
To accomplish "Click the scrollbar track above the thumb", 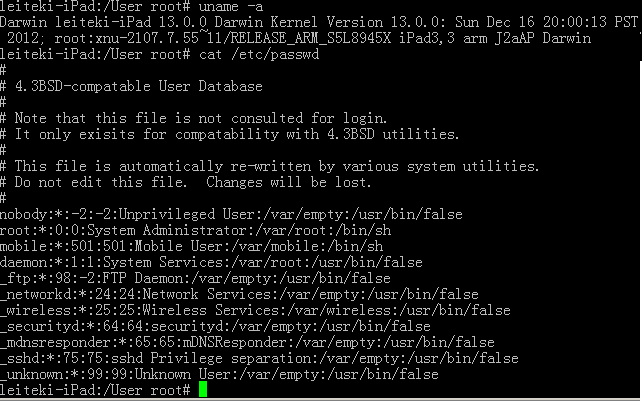I will (x=640, y=31).
